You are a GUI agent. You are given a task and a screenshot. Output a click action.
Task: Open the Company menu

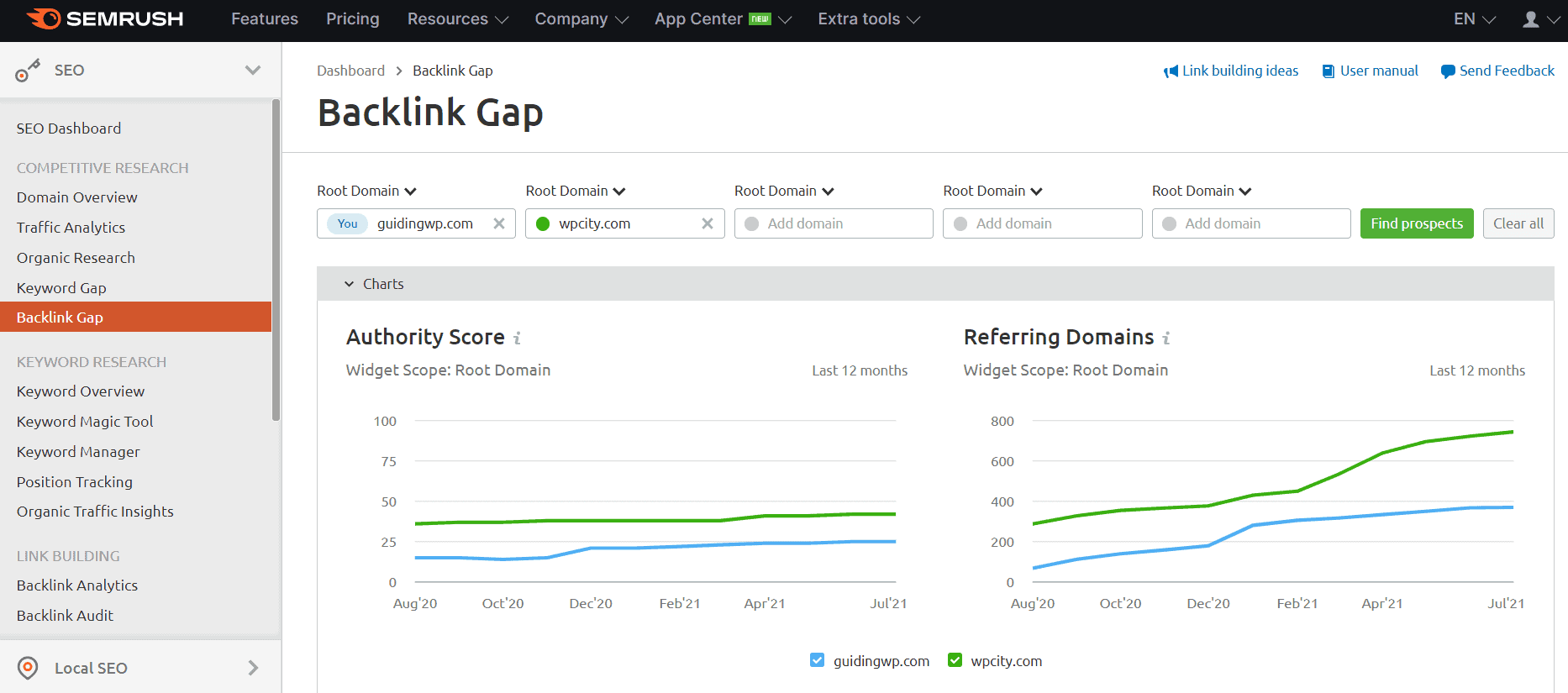(581, 19)
